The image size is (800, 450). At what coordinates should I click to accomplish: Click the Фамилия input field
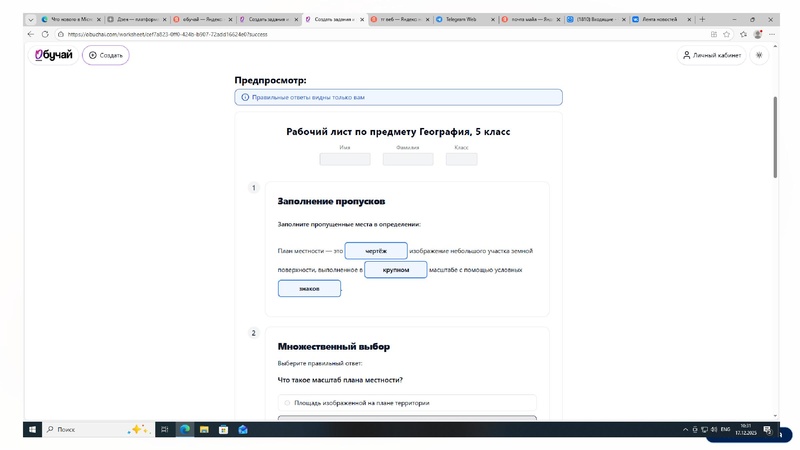point(408,159)
